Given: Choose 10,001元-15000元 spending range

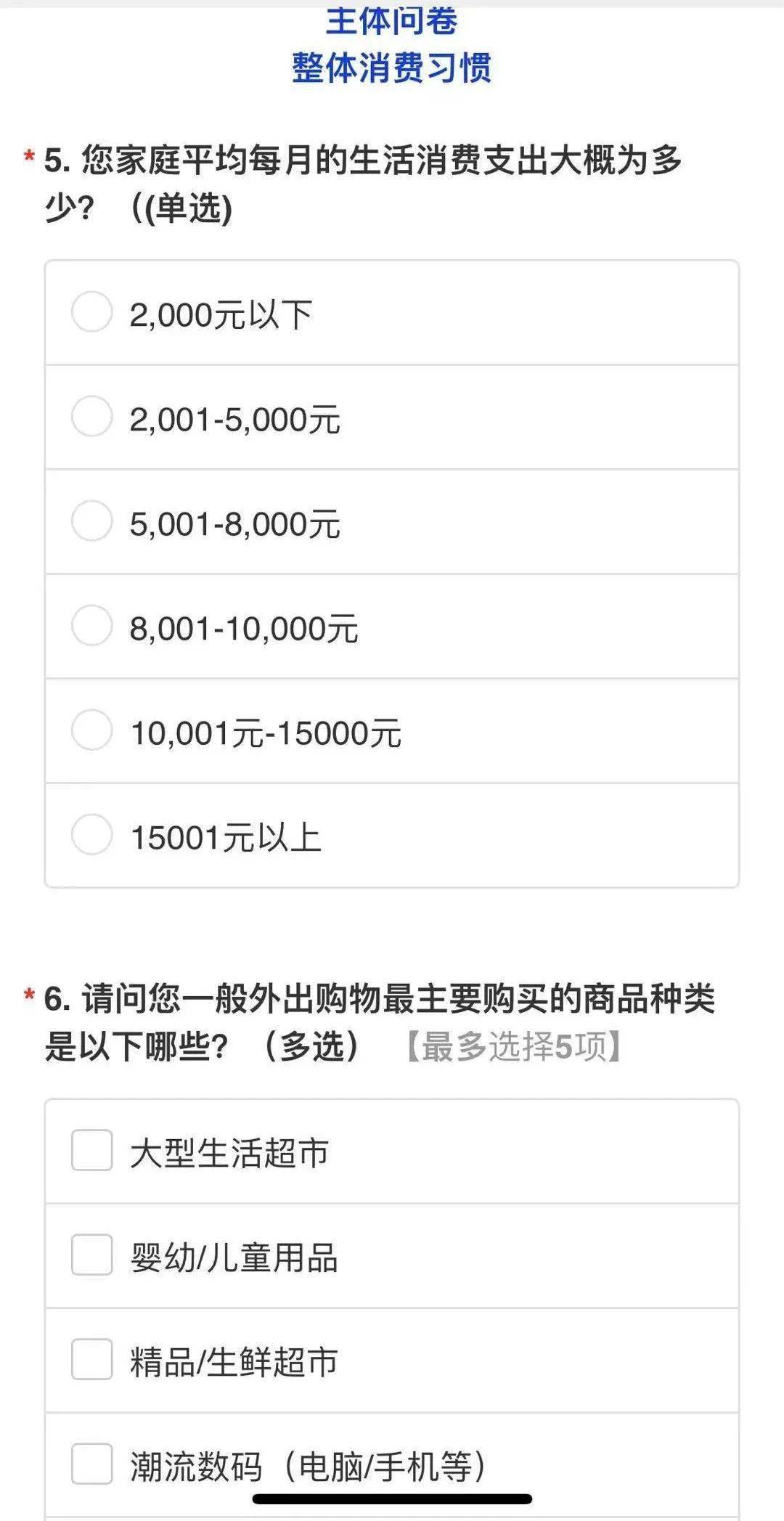Looking at the screenshot, I should [x=91, y=730].
